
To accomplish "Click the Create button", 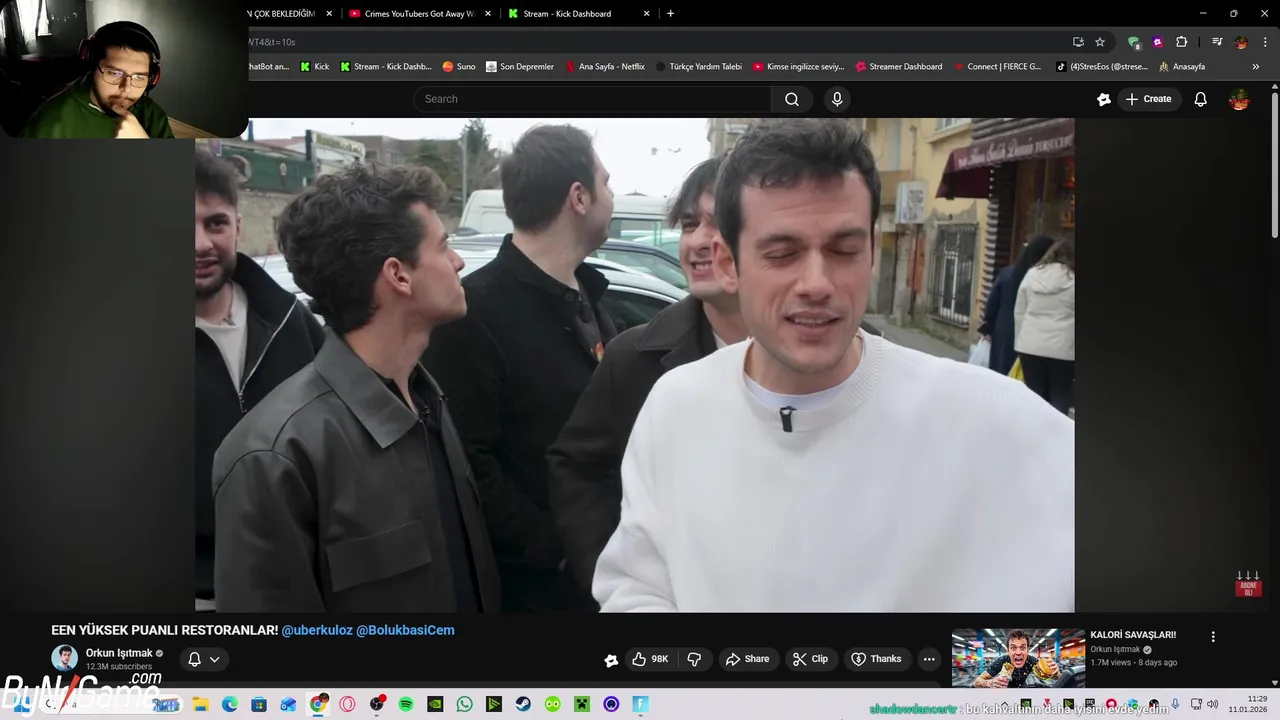I will 1148,99.
